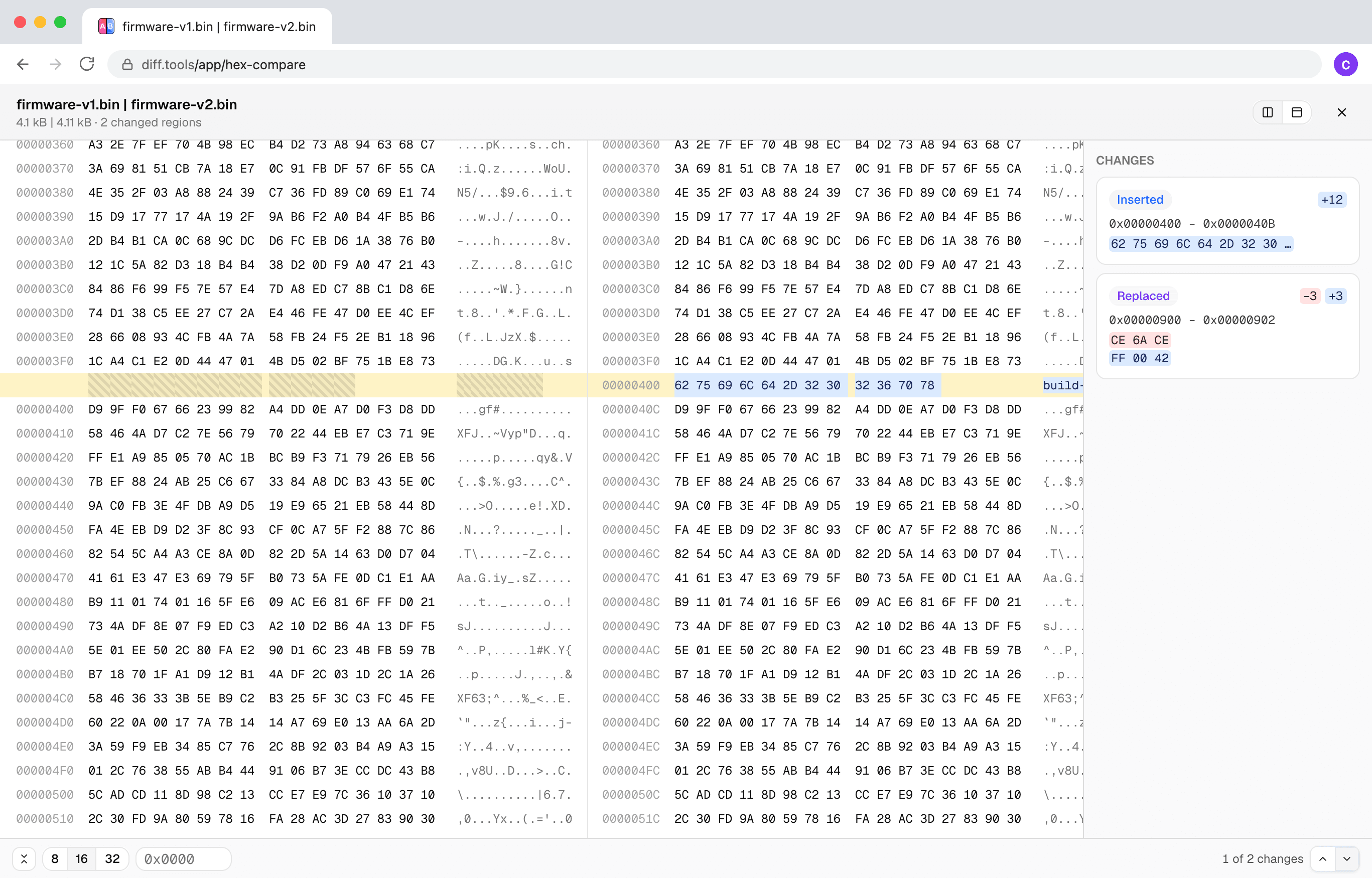Click left pane offset 00000400

pos(45,409)
